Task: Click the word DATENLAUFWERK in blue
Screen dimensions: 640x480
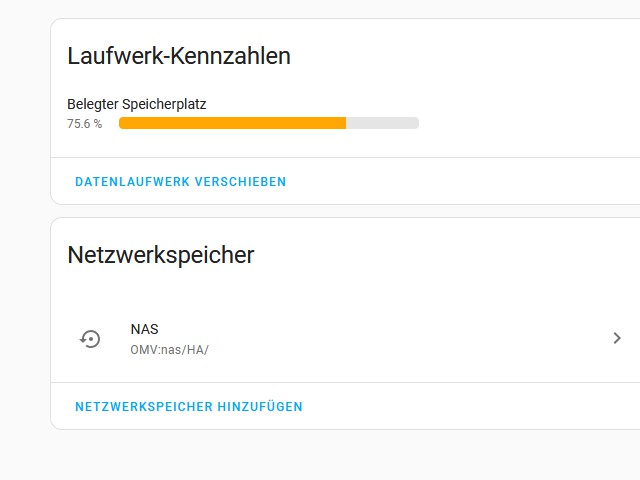Action: point(132,182)
